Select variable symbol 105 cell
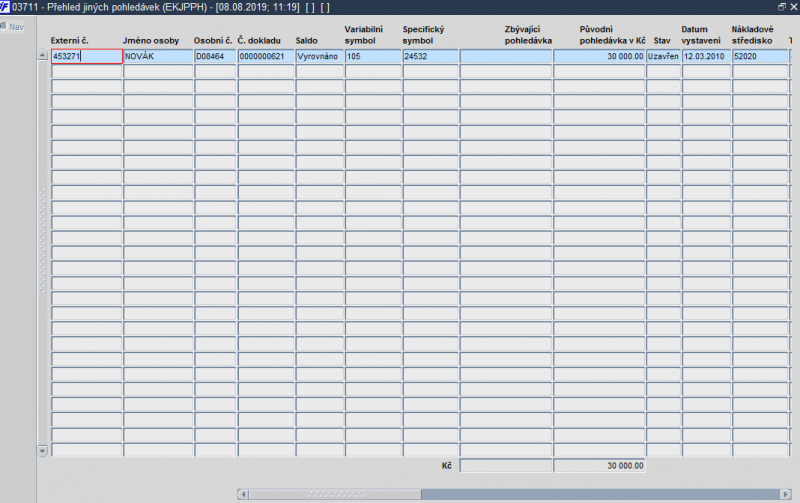This screenshot has height=503, width=800. pyautogui.click(x=373, y=56)
